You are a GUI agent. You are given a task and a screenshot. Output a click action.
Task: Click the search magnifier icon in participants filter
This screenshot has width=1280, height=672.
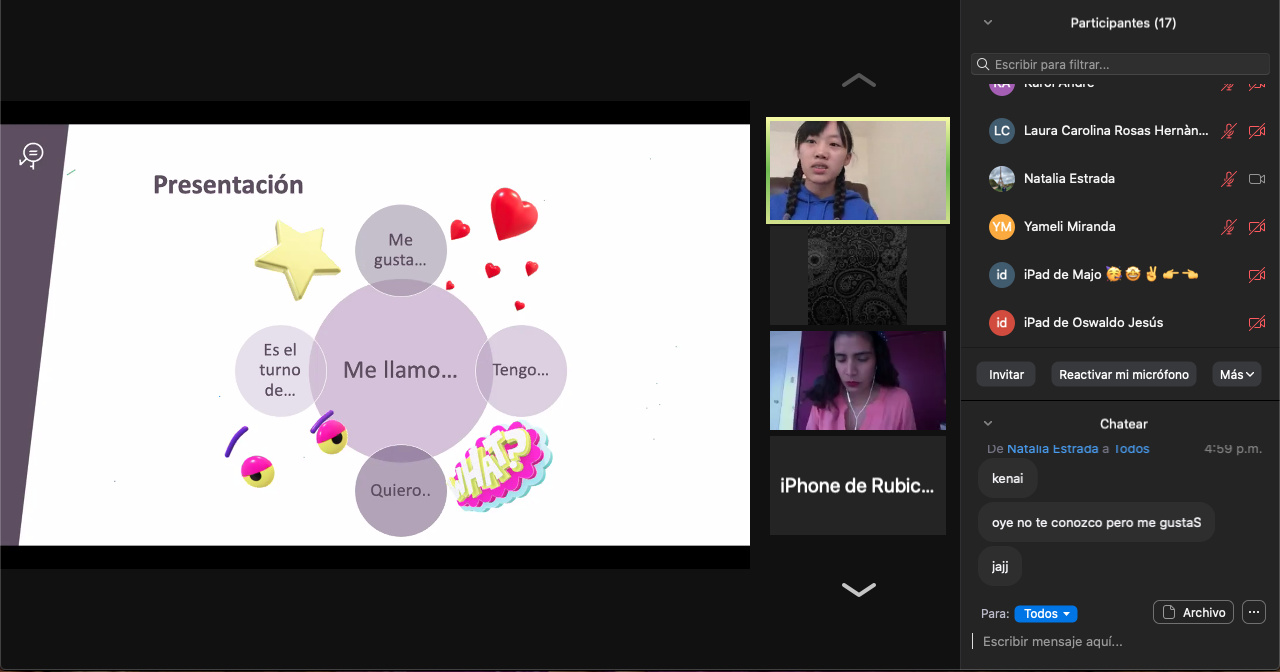pyautogui.click(x=983, y=64)
